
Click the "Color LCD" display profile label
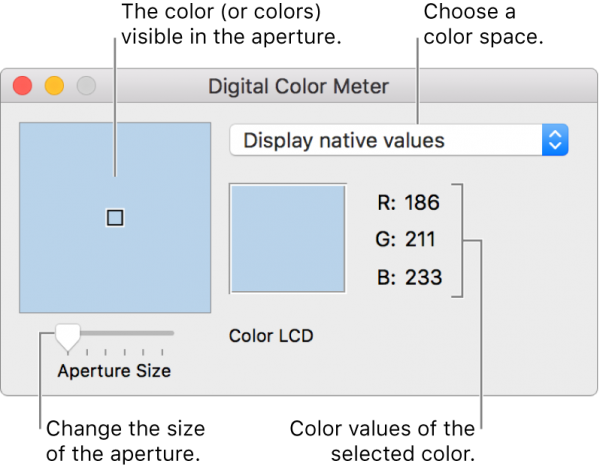pyautogui.click(x=271, y=336)
